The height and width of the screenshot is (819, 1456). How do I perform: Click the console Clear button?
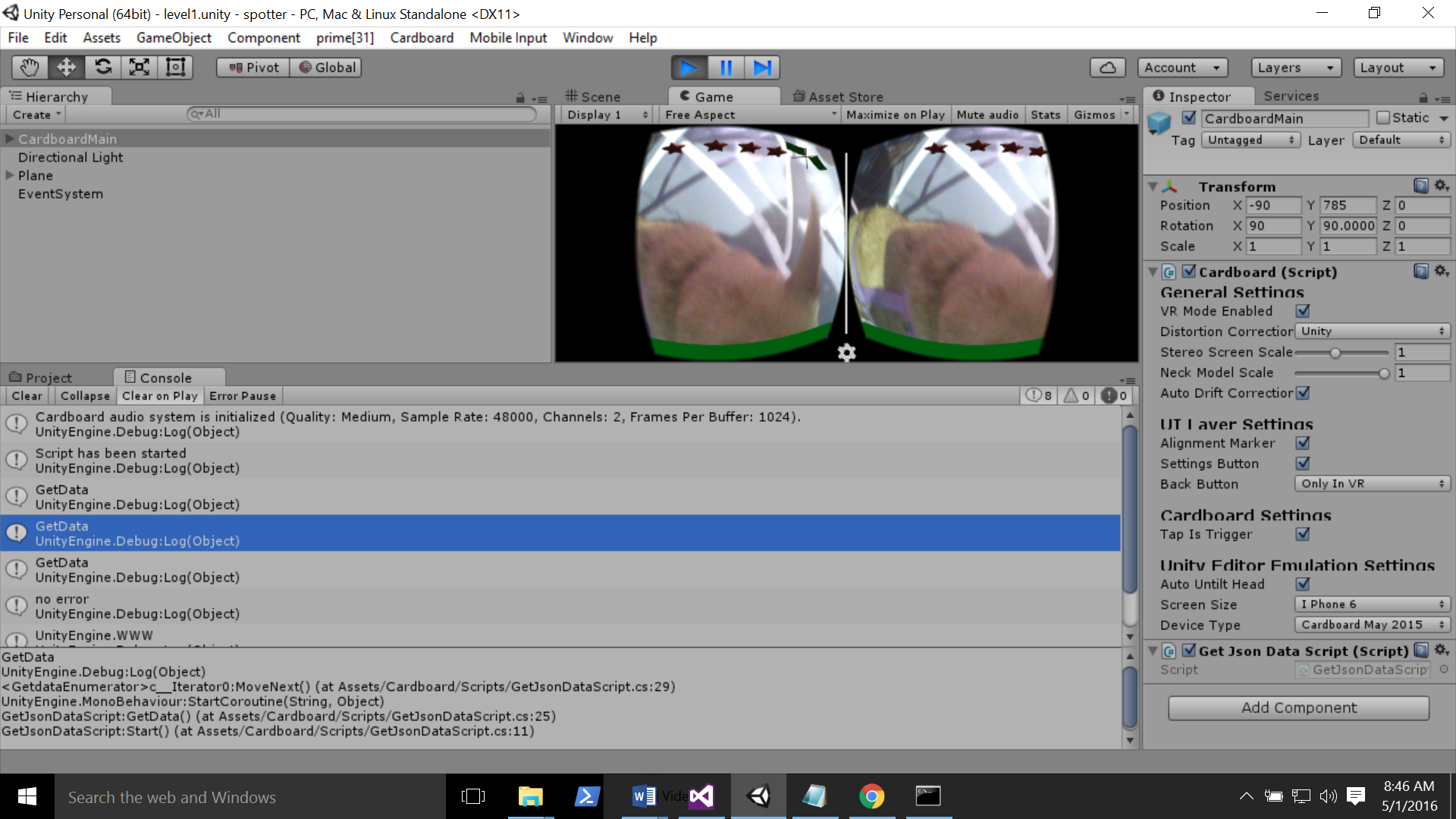coord(27,396)
